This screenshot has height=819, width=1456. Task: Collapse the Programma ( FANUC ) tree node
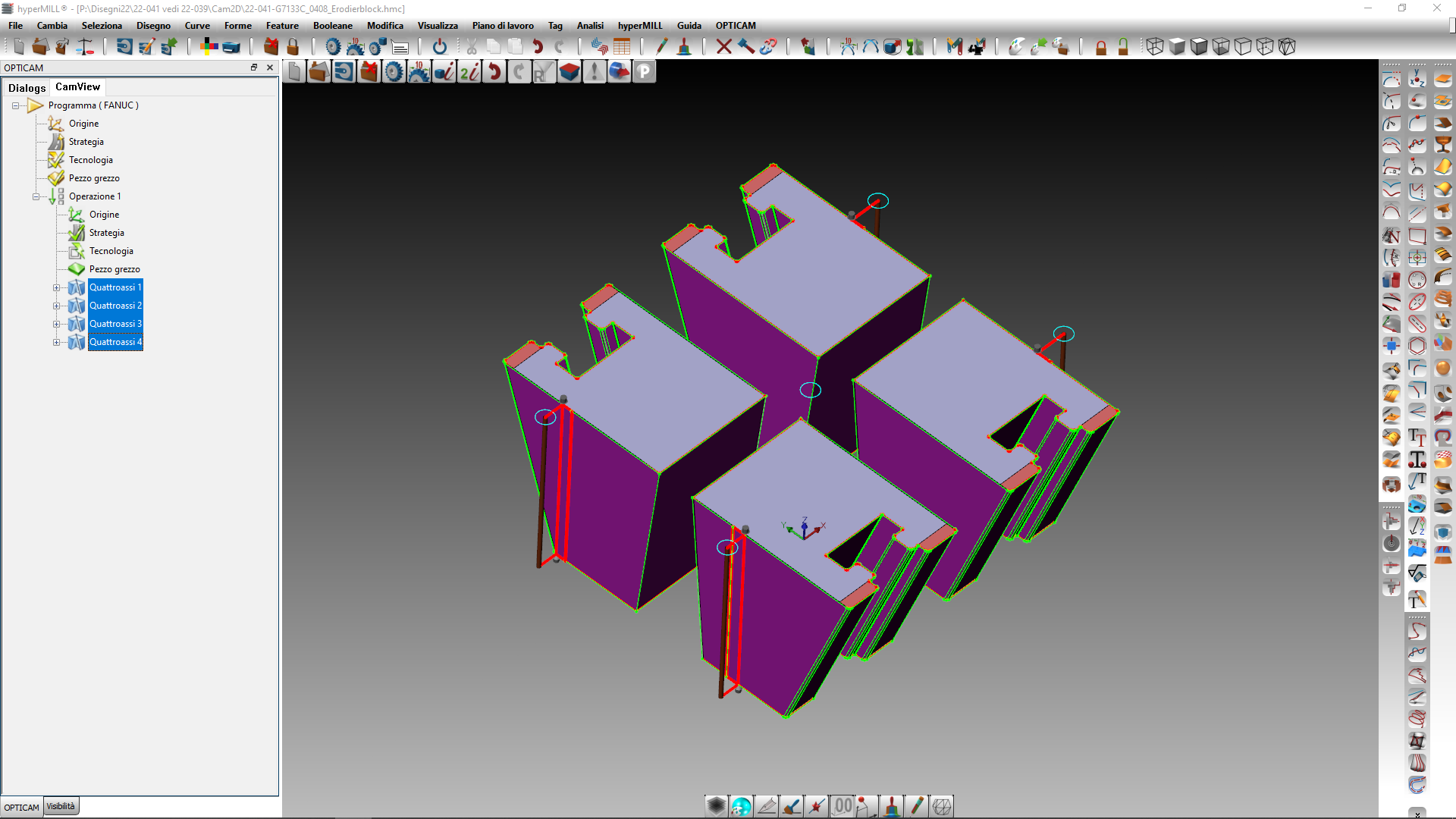[15, 105]
